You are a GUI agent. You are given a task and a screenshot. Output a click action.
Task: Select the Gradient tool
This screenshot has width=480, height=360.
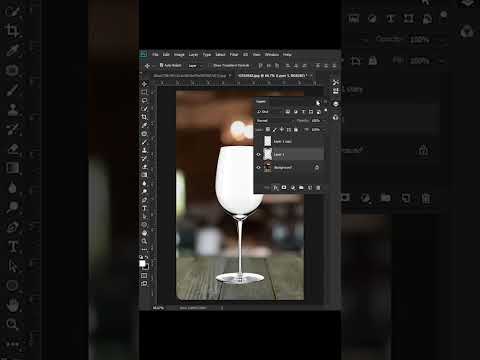point(144,175)
